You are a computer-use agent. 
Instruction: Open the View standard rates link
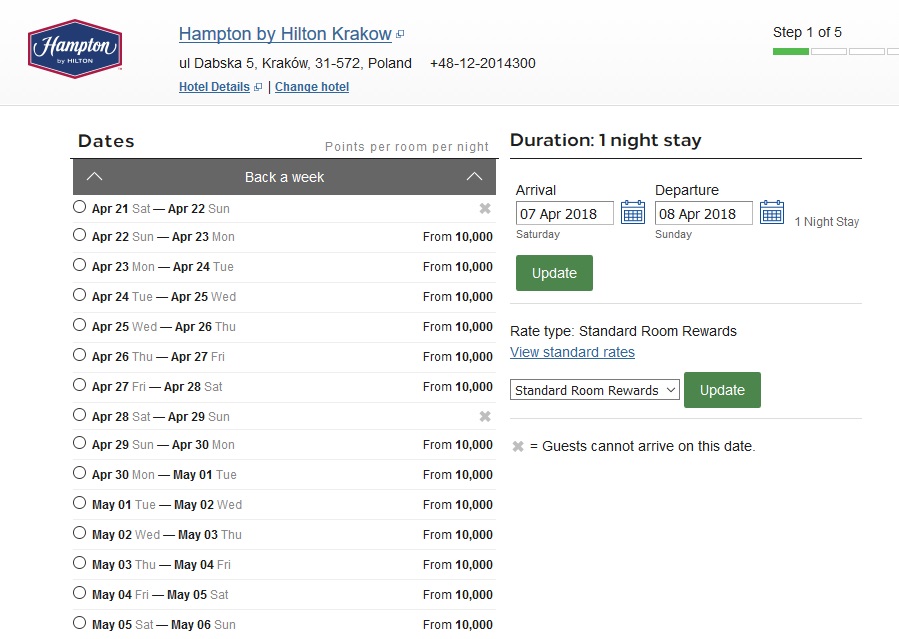(572, 352)
